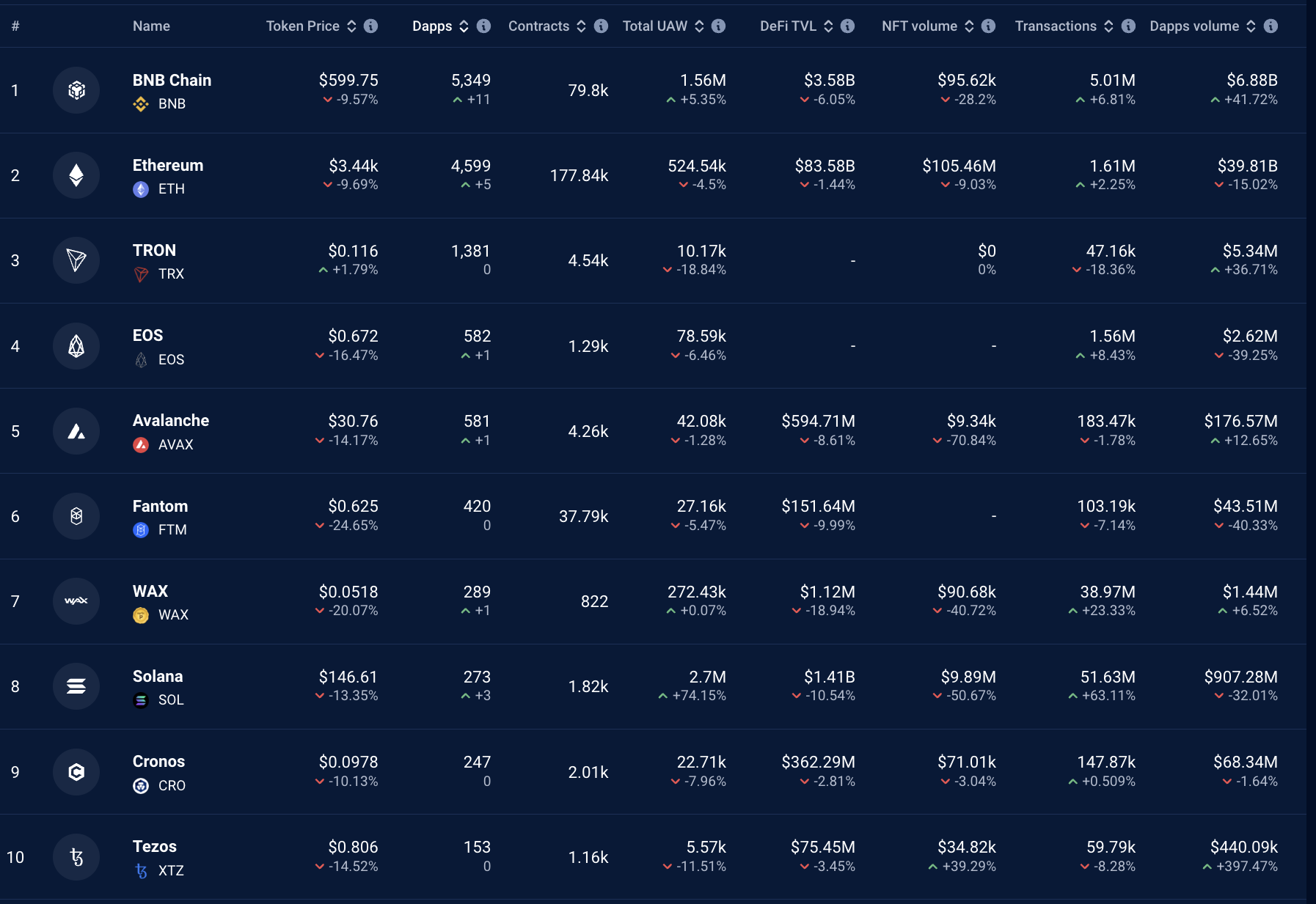Click the info icon beside Dapps volume
The image size is (1316, 904).
(1271, 26)
